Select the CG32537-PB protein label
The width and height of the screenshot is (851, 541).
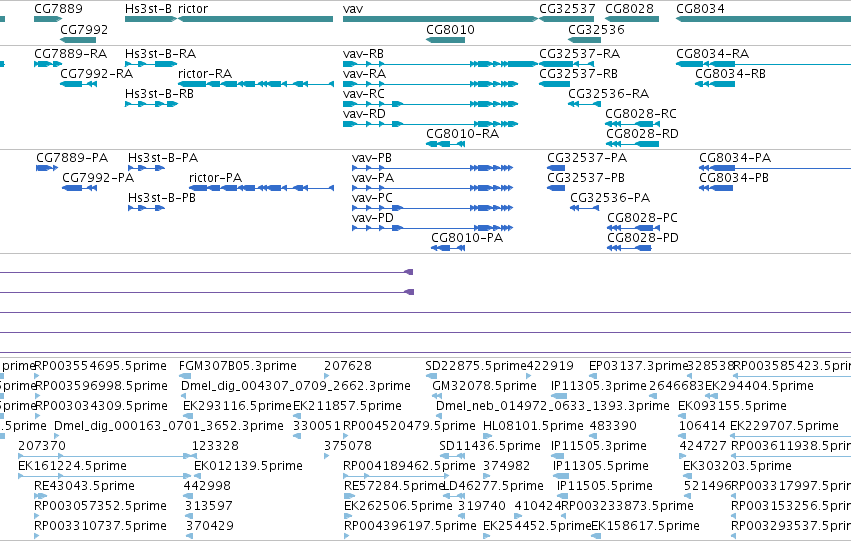pyautogui.click(x=586, y=177)
